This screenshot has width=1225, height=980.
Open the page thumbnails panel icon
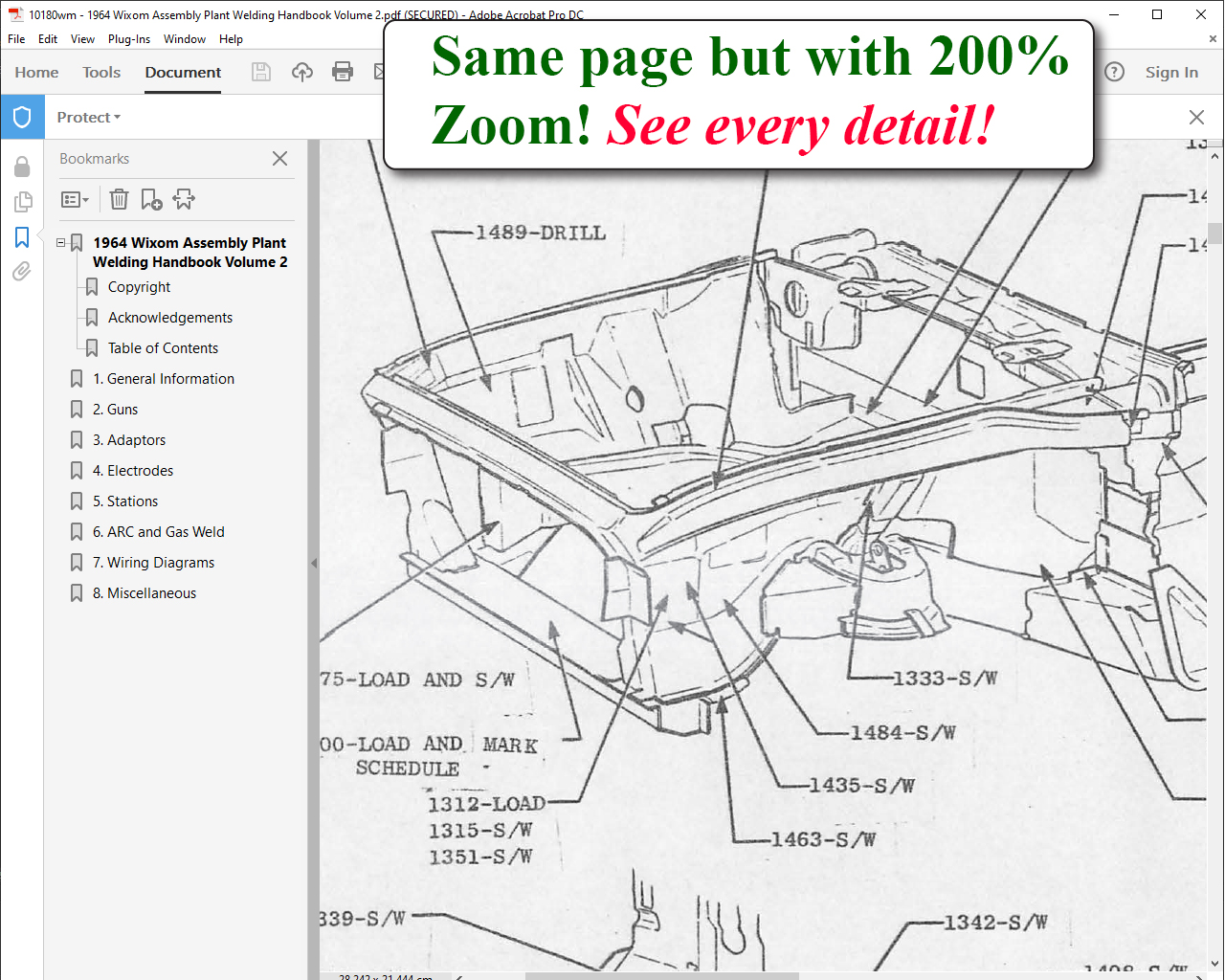[22, 202]
